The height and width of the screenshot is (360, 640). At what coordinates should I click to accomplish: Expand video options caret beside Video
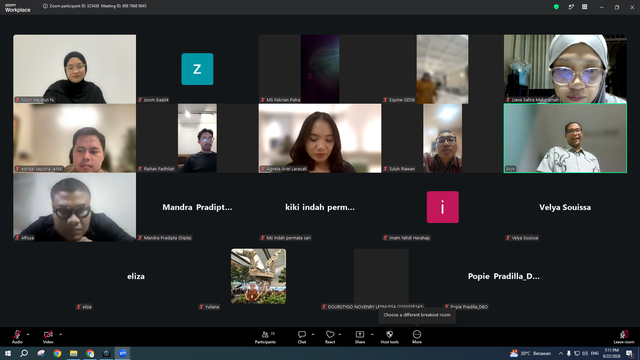coord(60,334)
